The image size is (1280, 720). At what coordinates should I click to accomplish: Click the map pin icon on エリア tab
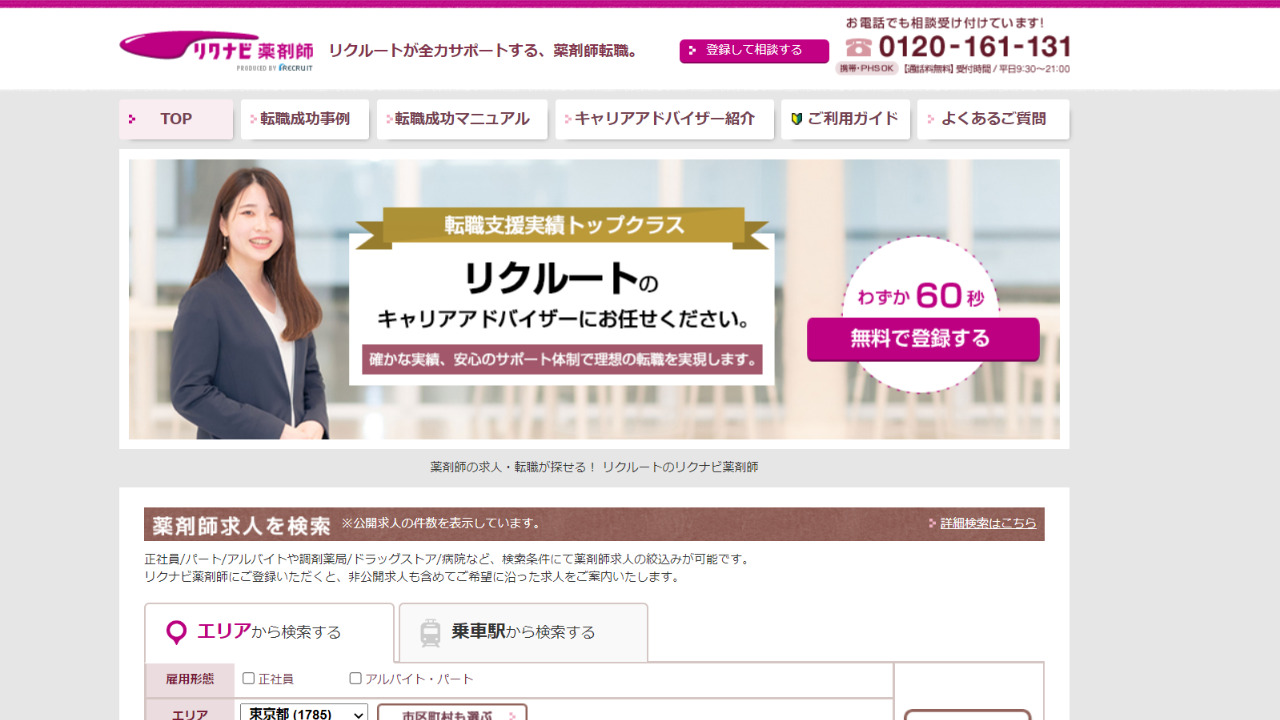click(177, 633)
